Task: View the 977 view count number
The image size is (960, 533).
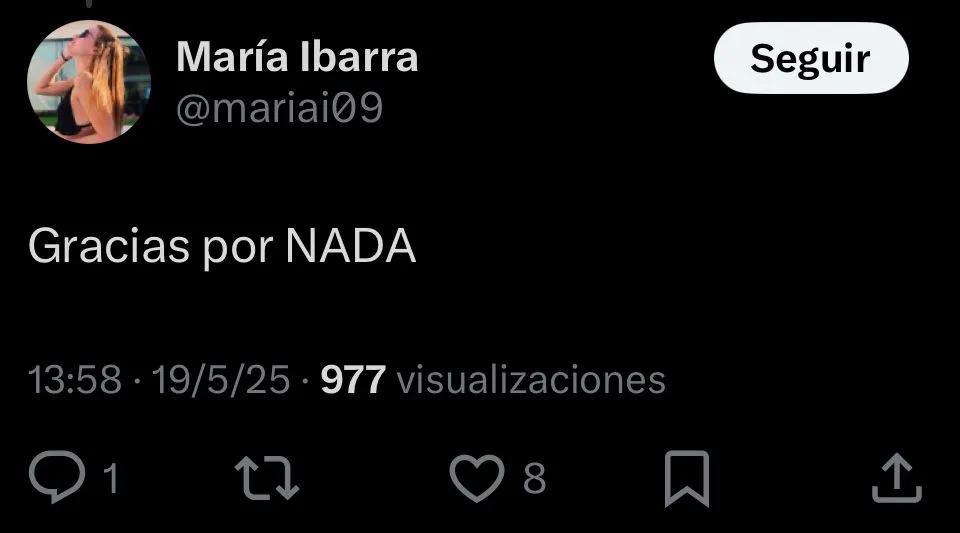Action: tap(353, 380)
